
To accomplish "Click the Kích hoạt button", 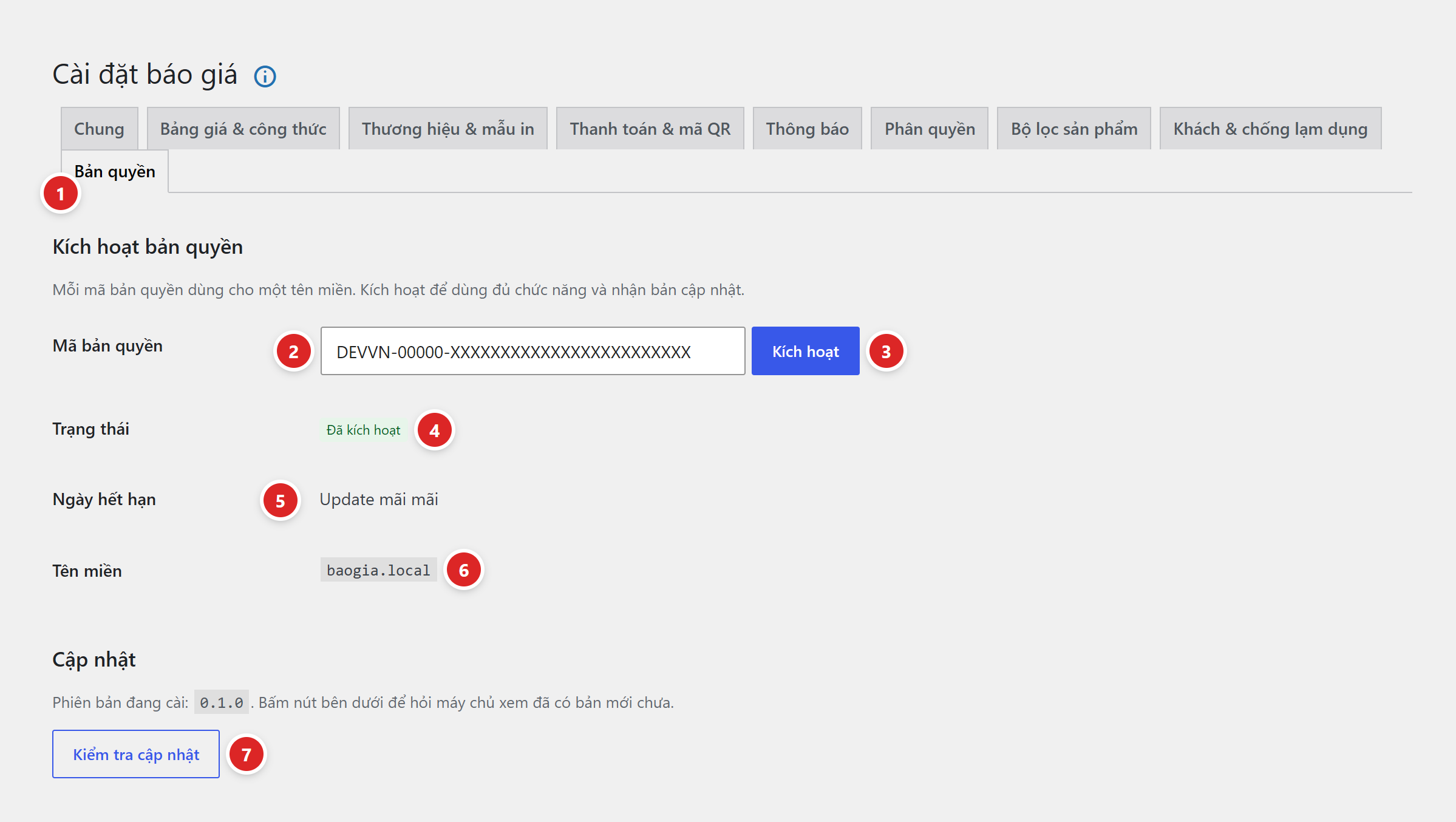I will 805,351.
